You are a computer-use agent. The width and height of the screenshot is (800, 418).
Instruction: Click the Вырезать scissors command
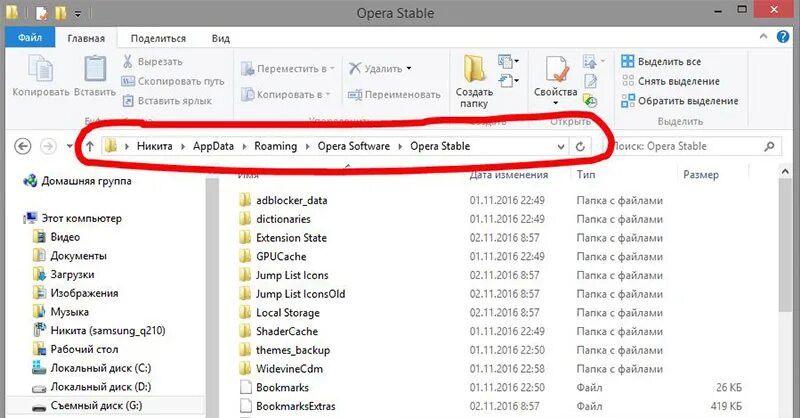[152, 62]
